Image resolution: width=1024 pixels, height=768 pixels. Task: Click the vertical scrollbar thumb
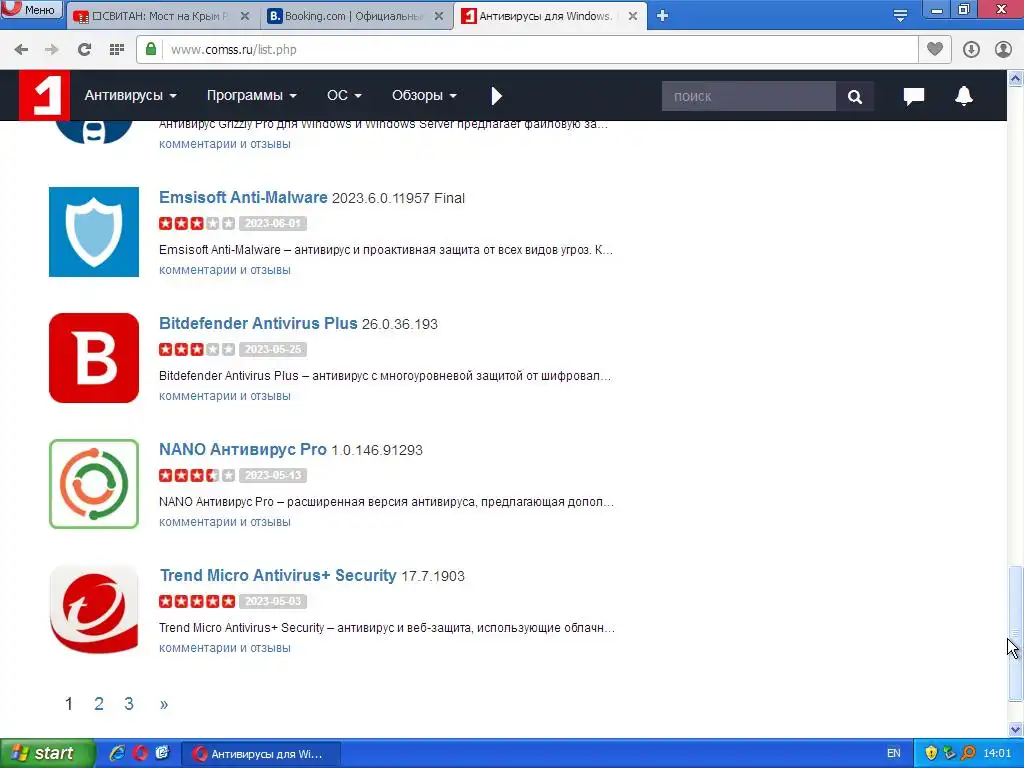pos(1016,633)
